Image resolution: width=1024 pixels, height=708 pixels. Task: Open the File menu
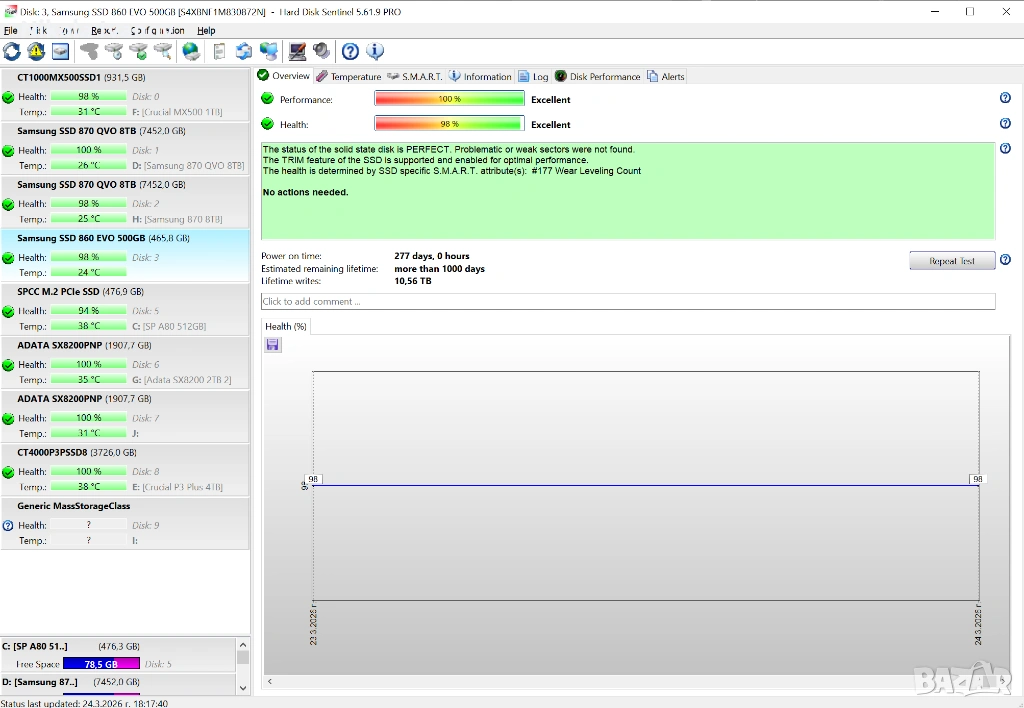pyautogui.click(x=11, y=31)
